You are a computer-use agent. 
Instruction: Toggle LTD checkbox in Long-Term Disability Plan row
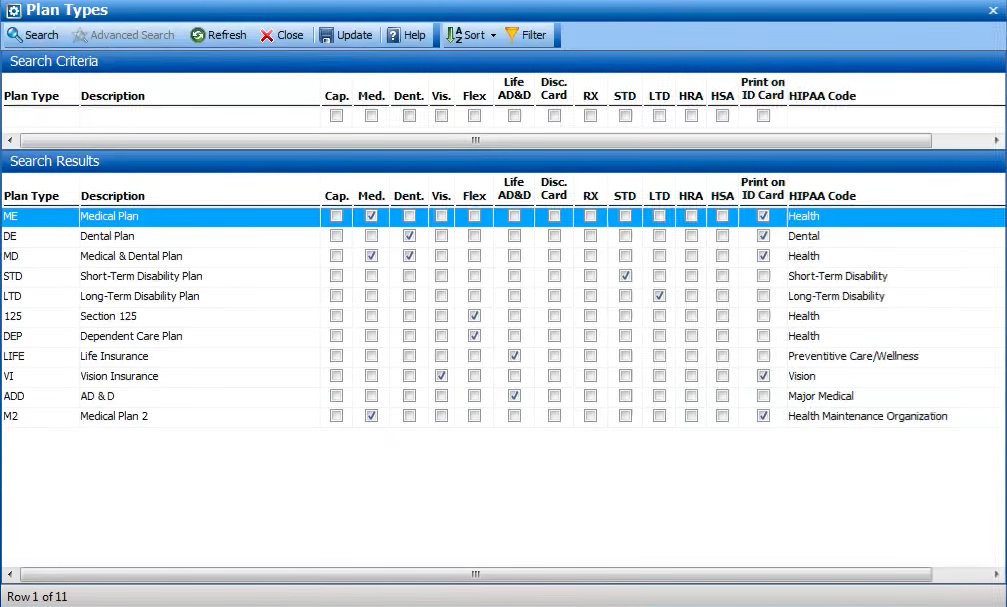tap(659, 295)
